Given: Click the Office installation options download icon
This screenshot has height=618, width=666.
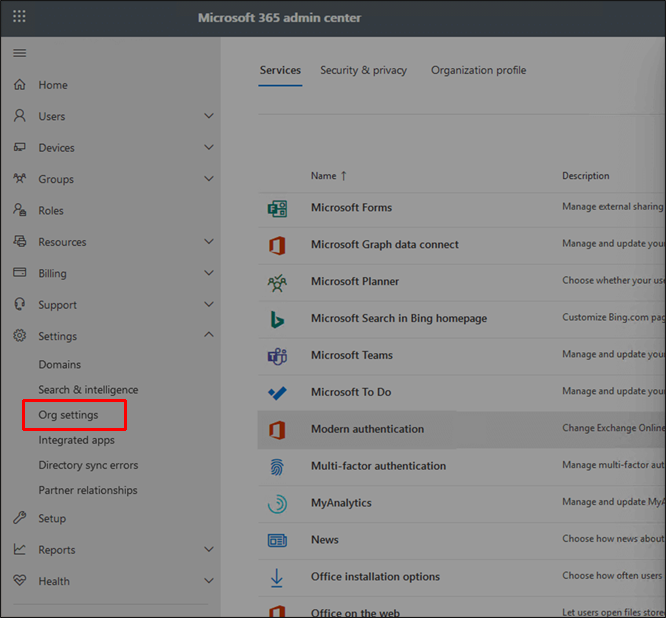Looking at the screenshot, I should (277, 577).
